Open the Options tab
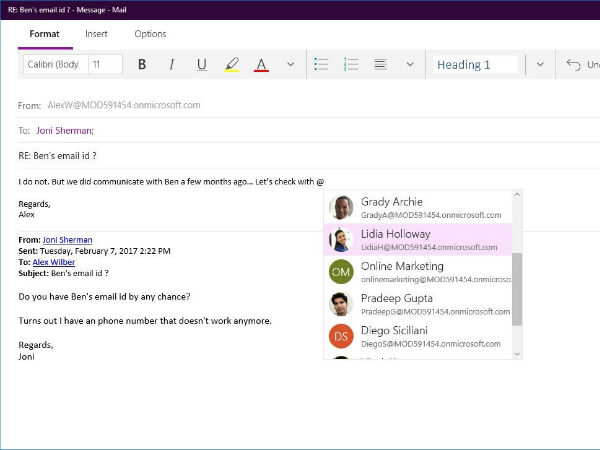This screenshot has height=450, width=600. tap(150, 34)
